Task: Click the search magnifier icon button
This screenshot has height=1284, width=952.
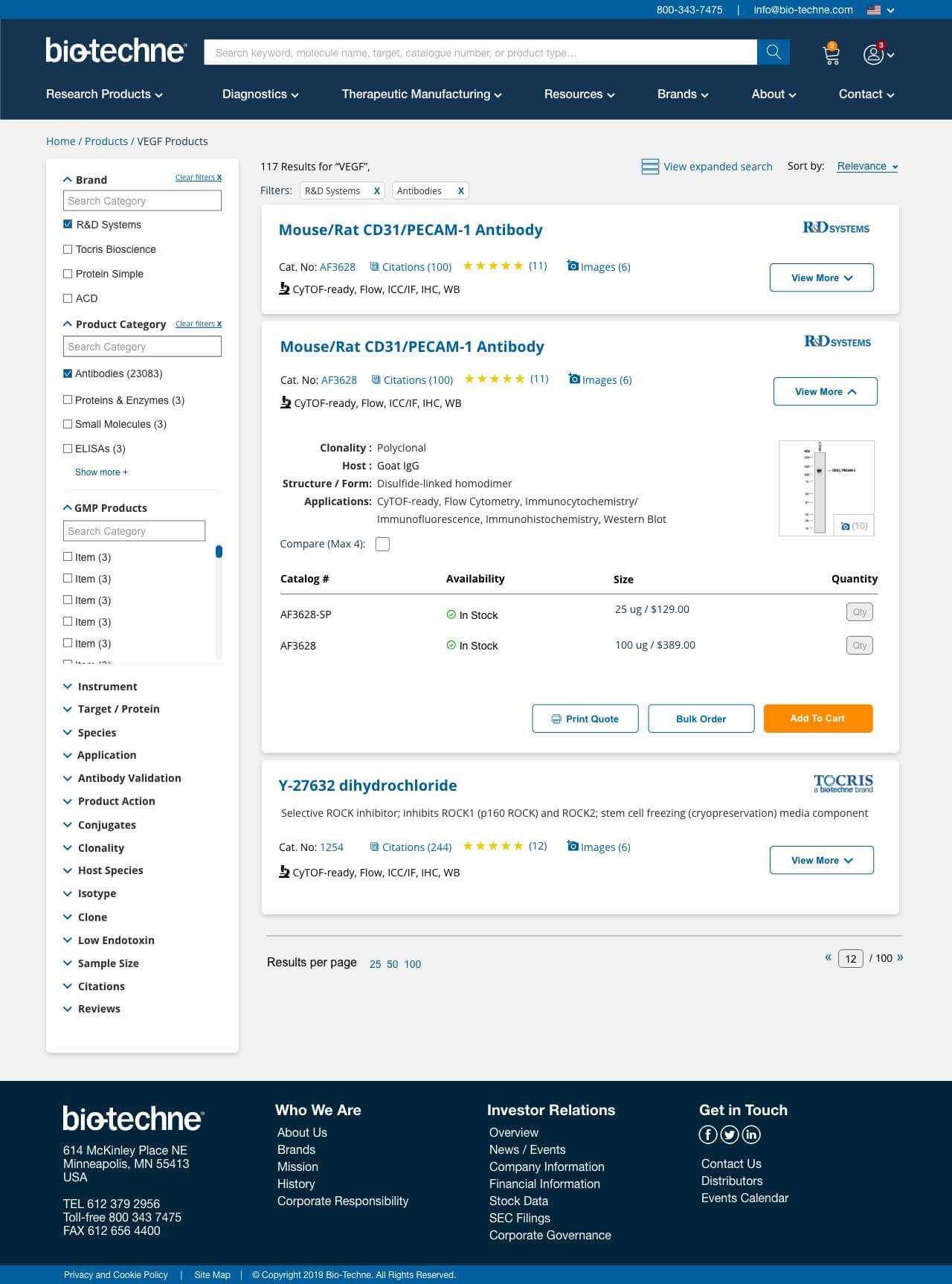Action: tap(773, 52)
